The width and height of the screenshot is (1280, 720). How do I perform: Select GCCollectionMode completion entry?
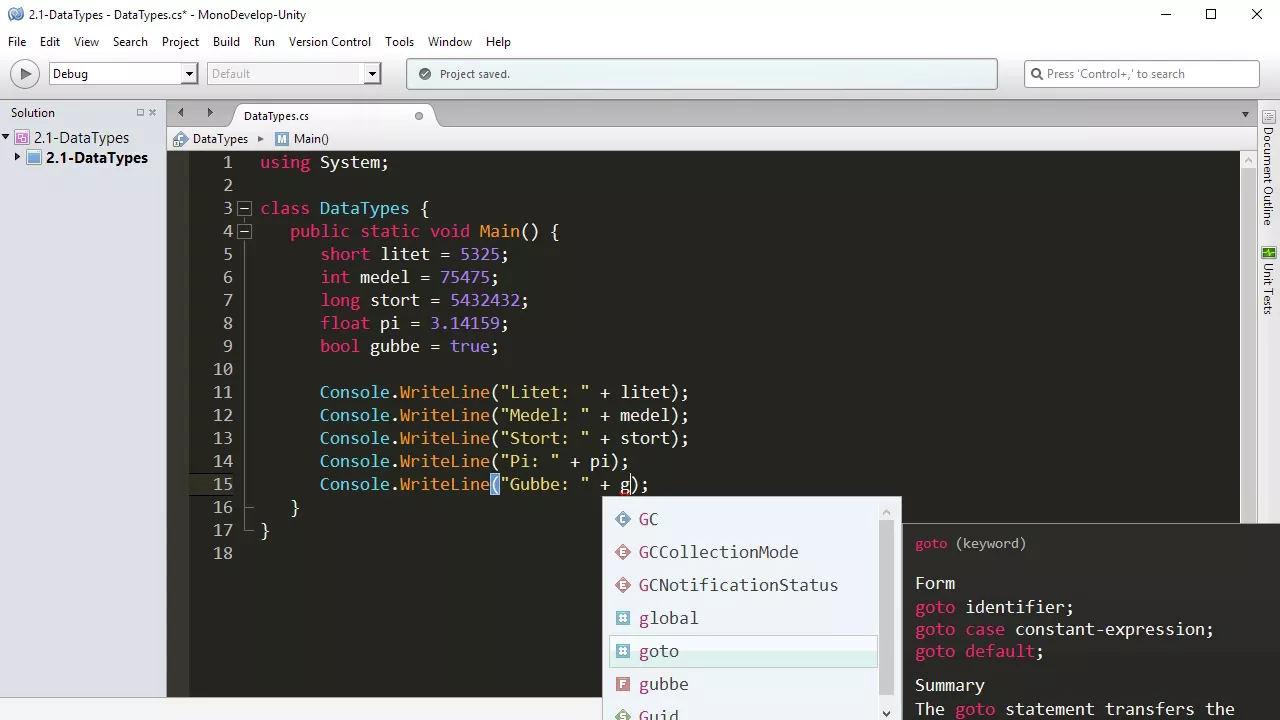pyautogui.click(x=744, y=552)
